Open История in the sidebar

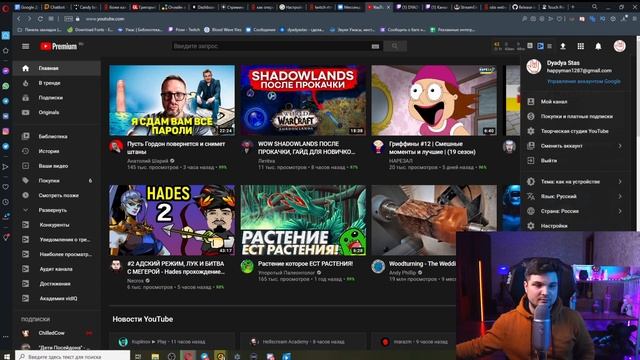pos(56,151)
